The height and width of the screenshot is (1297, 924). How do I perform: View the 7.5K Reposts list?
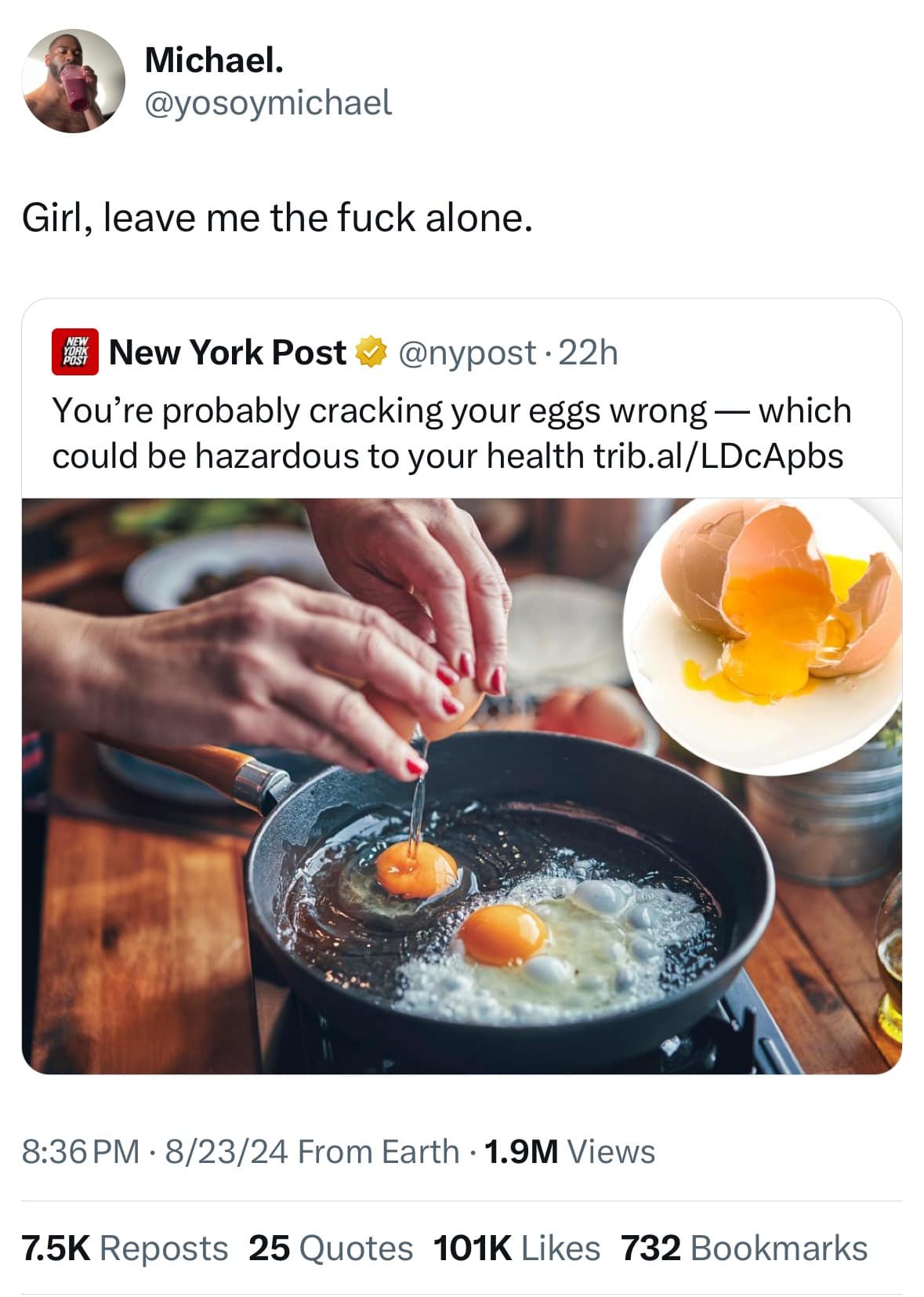coord(125,1248)
